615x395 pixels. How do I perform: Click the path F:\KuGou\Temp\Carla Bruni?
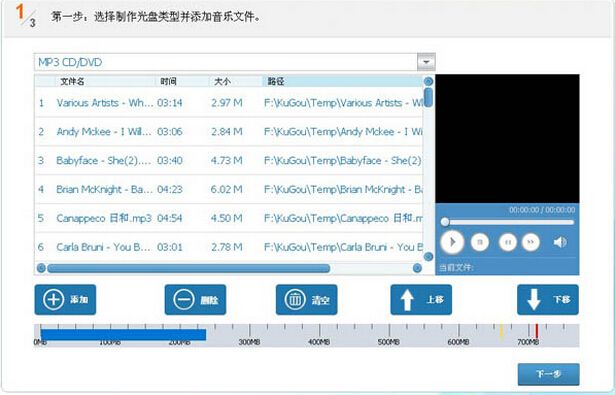pyautogui.click(x=343, y=247)
